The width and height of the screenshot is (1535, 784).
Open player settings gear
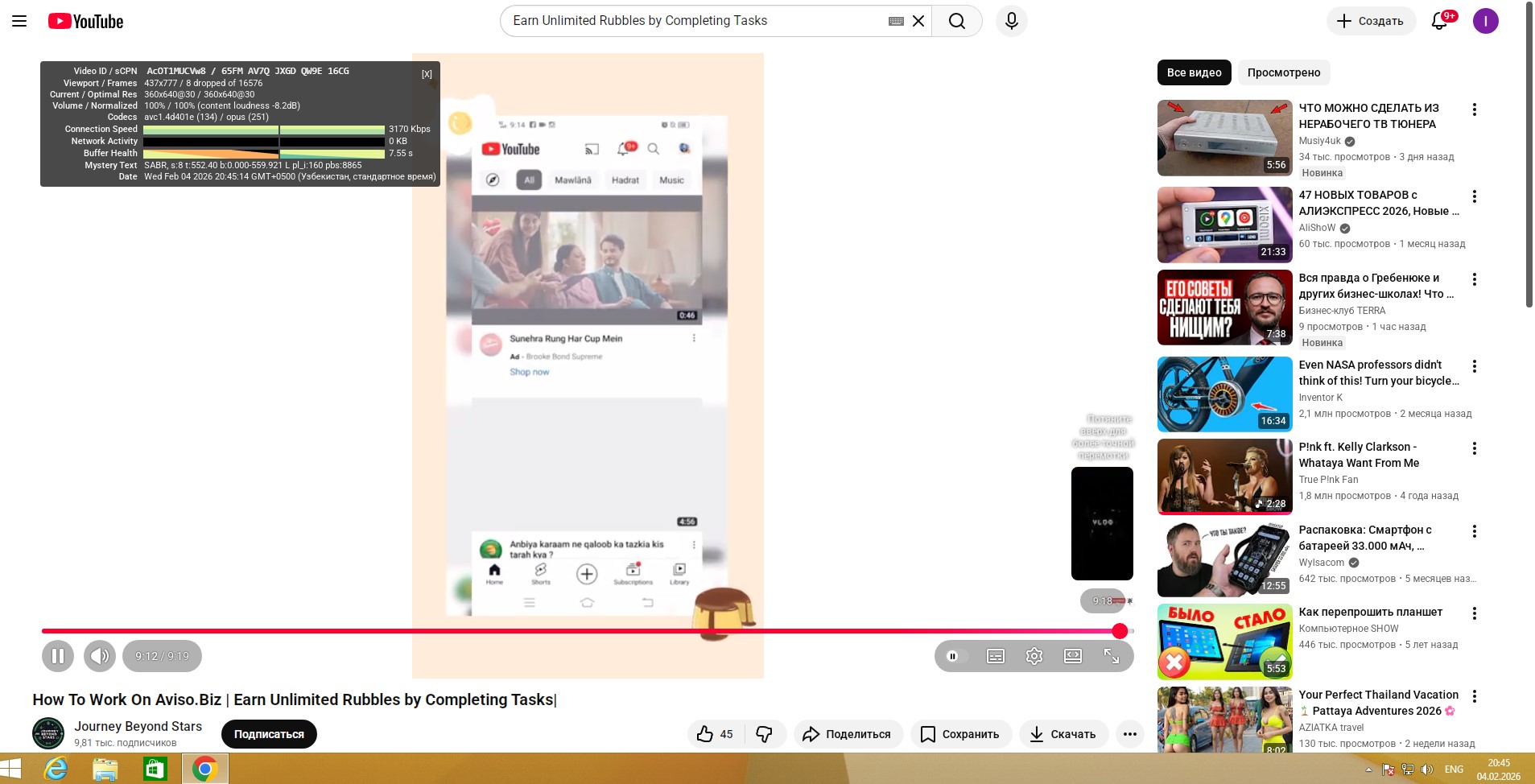(x=1034, y=656)
